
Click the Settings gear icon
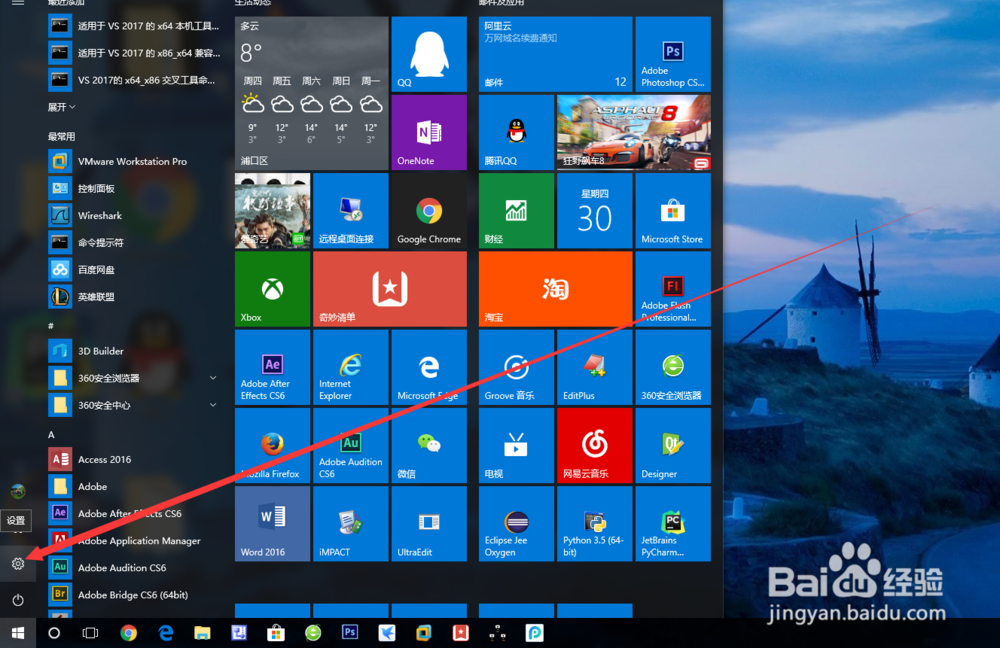pyautogui.click(x=18, y=564)
